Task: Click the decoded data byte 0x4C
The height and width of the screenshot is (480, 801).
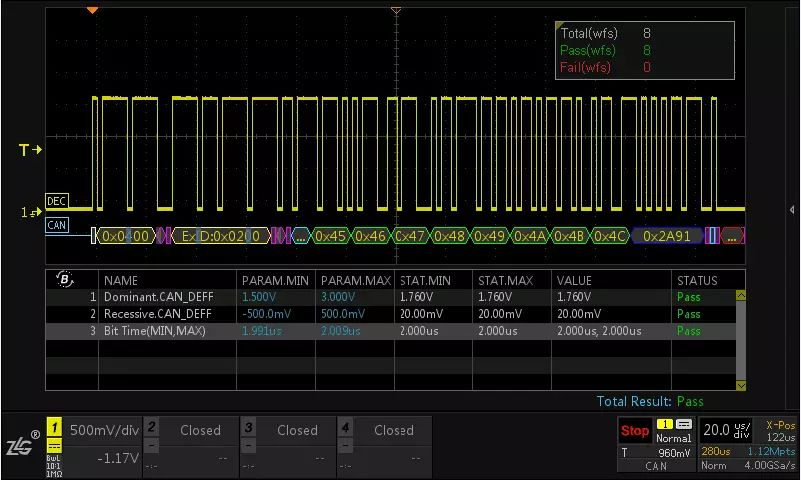Action: [610, 236]
